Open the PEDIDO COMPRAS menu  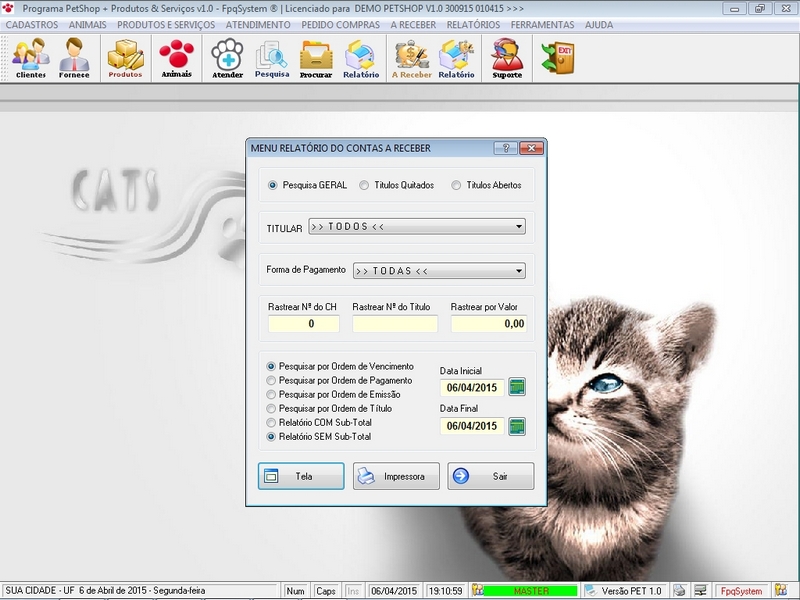pyautogui.click(x=340, y=25)
